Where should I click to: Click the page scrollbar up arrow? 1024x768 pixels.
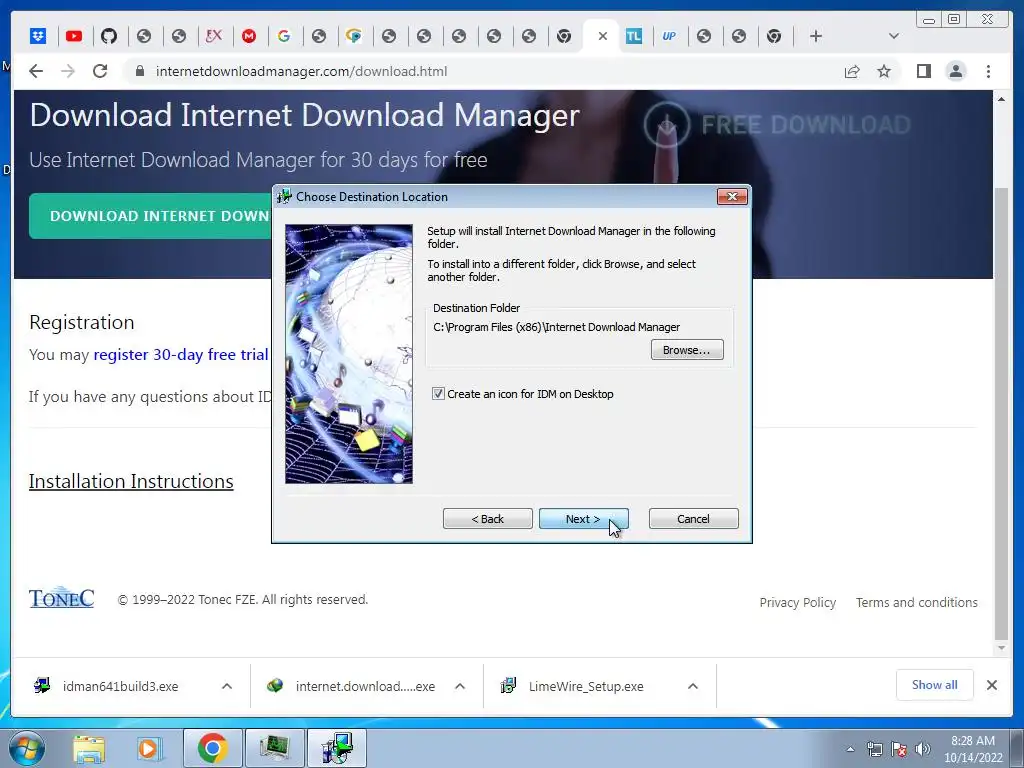1001,99
